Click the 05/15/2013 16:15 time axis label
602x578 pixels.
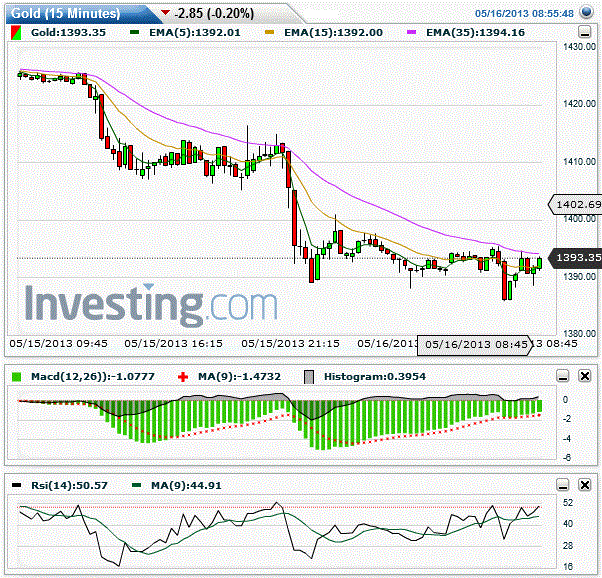(x=174, y=343)
